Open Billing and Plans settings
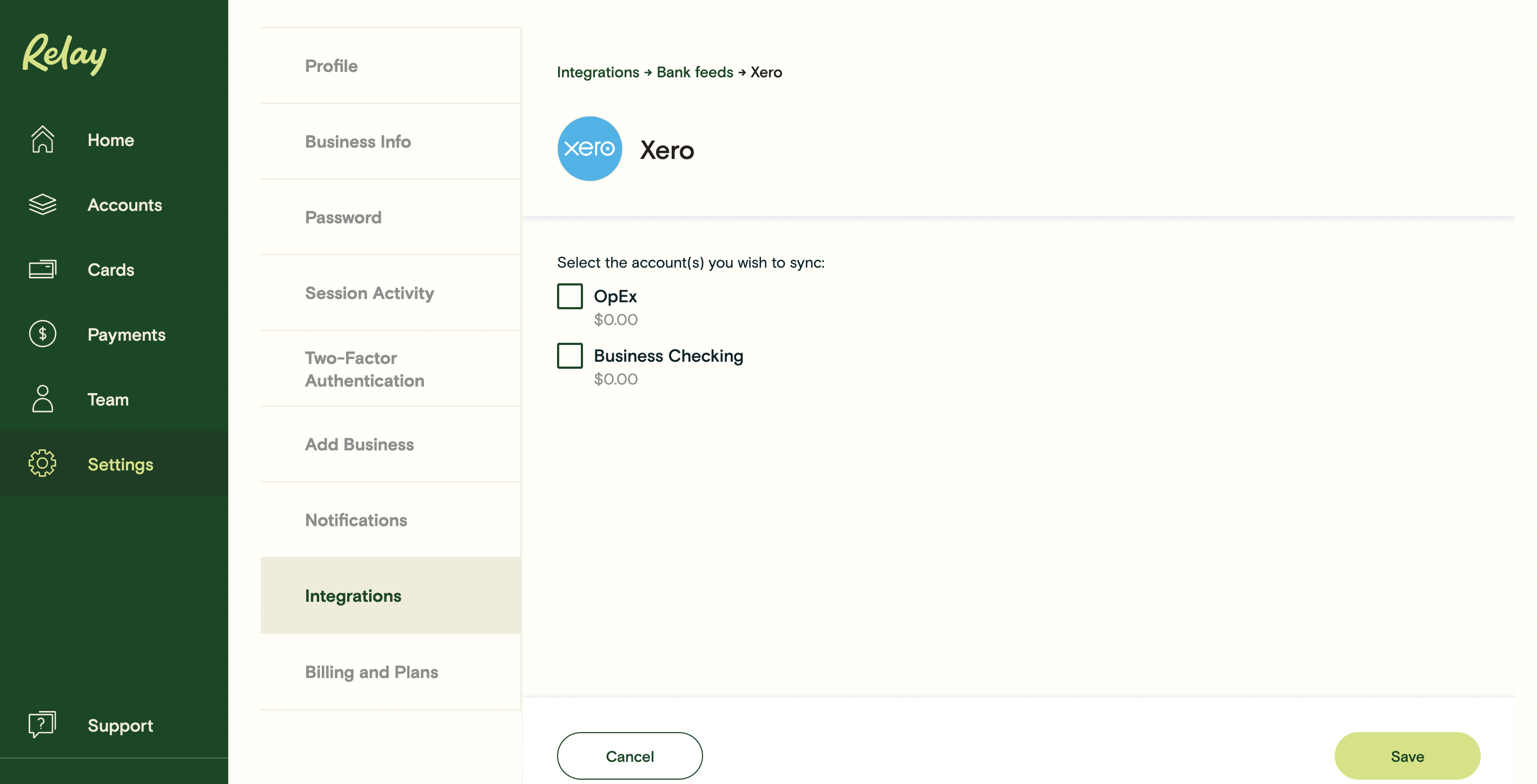Screen dimensions: 1537x784 click(390, 672)
